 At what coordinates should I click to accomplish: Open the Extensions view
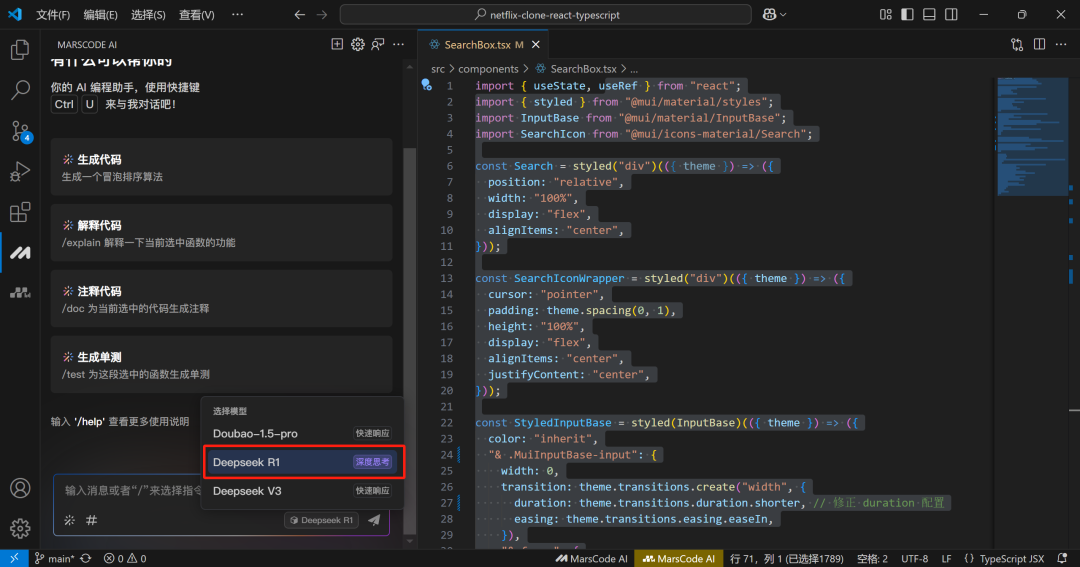(19, 212)
